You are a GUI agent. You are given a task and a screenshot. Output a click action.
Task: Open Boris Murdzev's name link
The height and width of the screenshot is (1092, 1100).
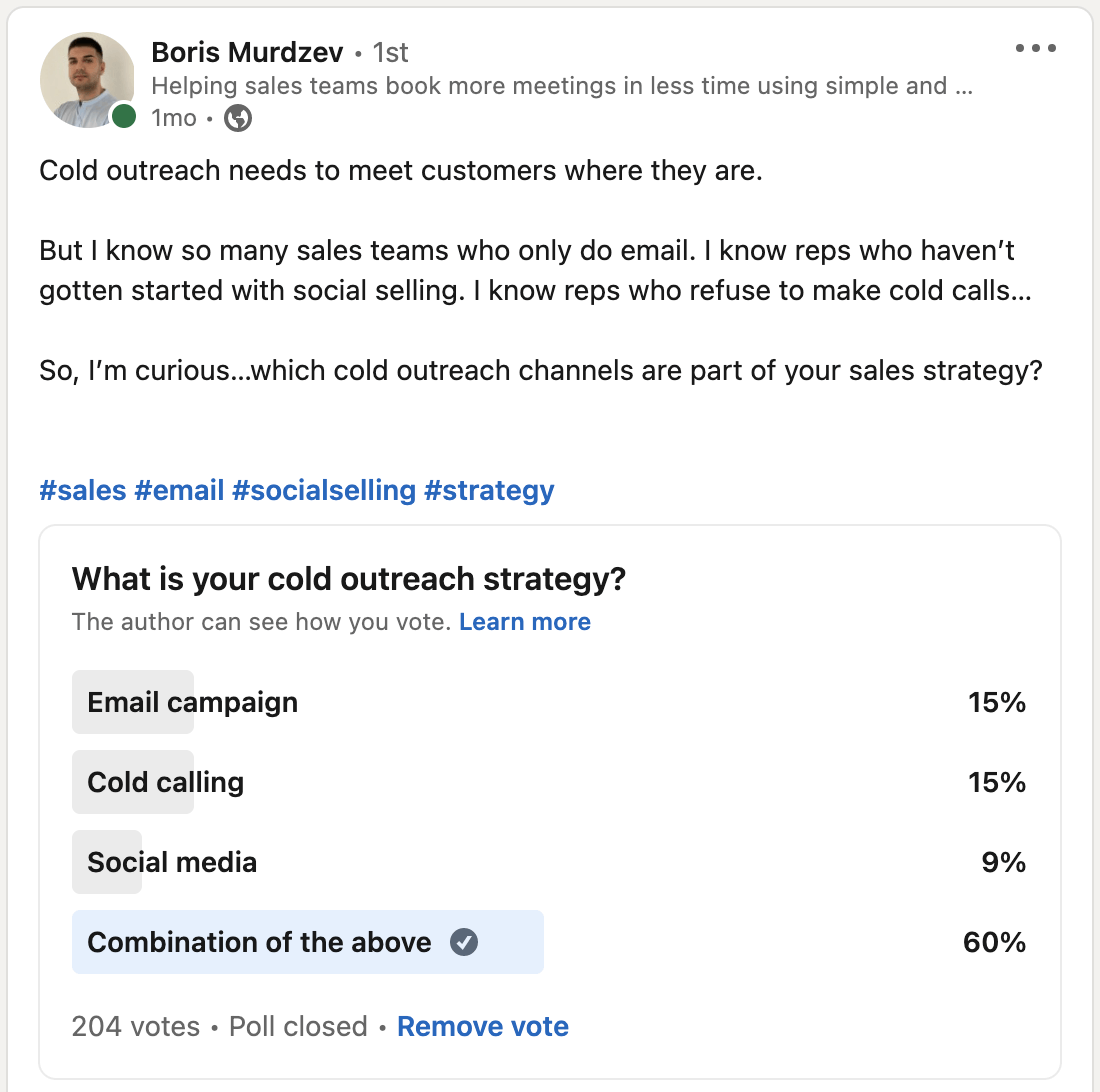coord(247,52)
